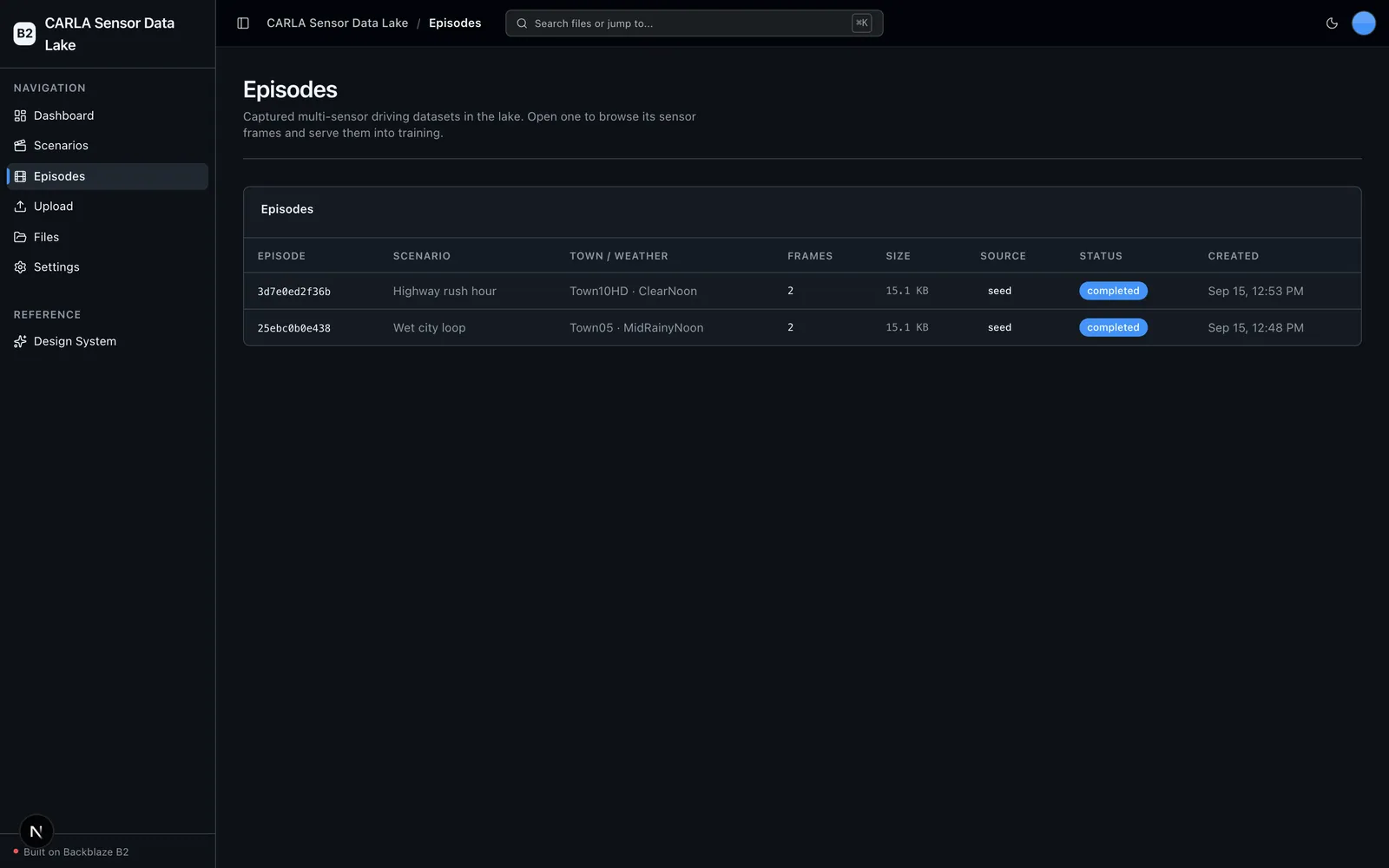Open episode 3d7e0ed2f36b

click(294, 292)
